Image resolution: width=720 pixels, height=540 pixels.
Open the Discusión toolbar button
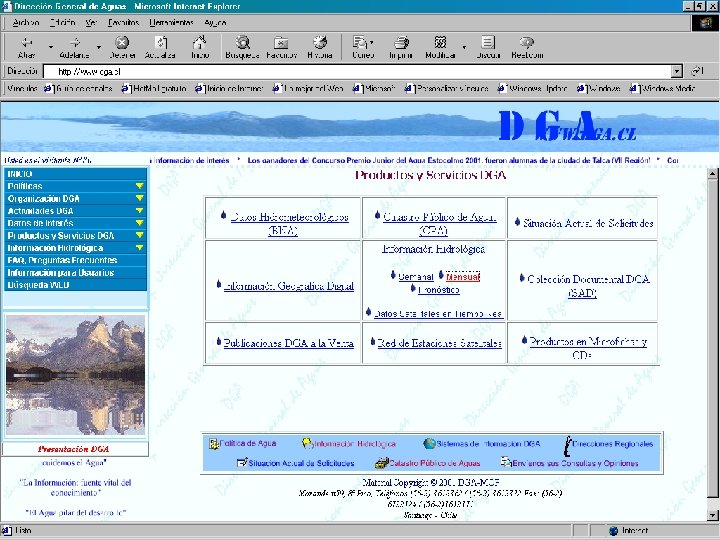tap(488, 47)
